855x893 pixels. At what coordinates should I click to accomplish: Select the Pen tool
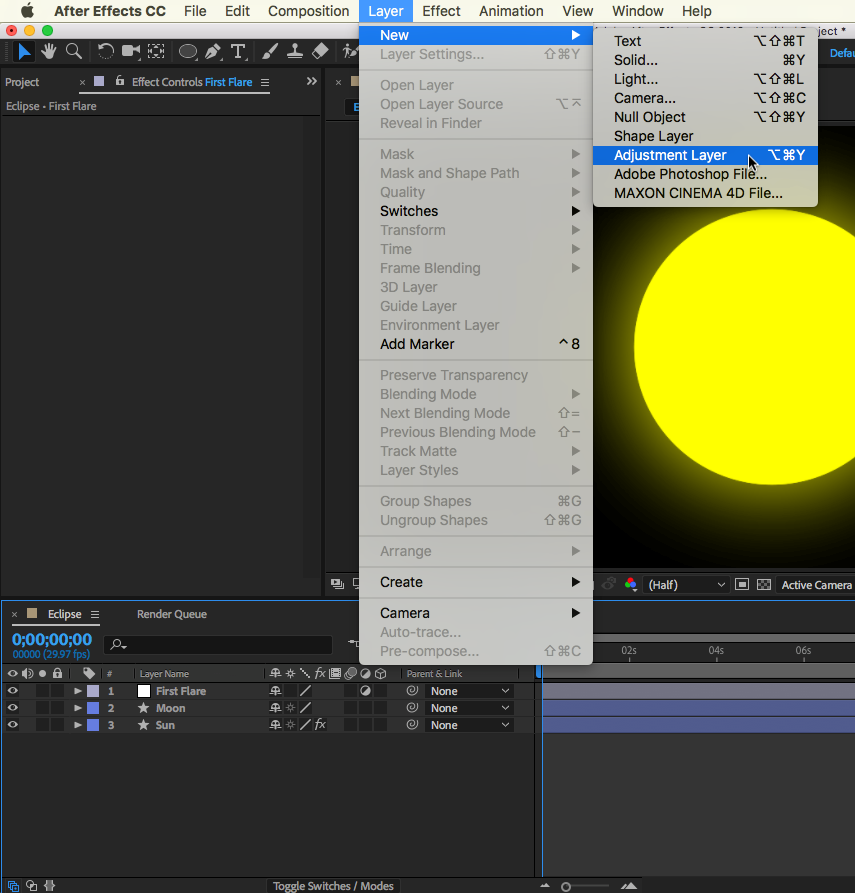(212, 51)
